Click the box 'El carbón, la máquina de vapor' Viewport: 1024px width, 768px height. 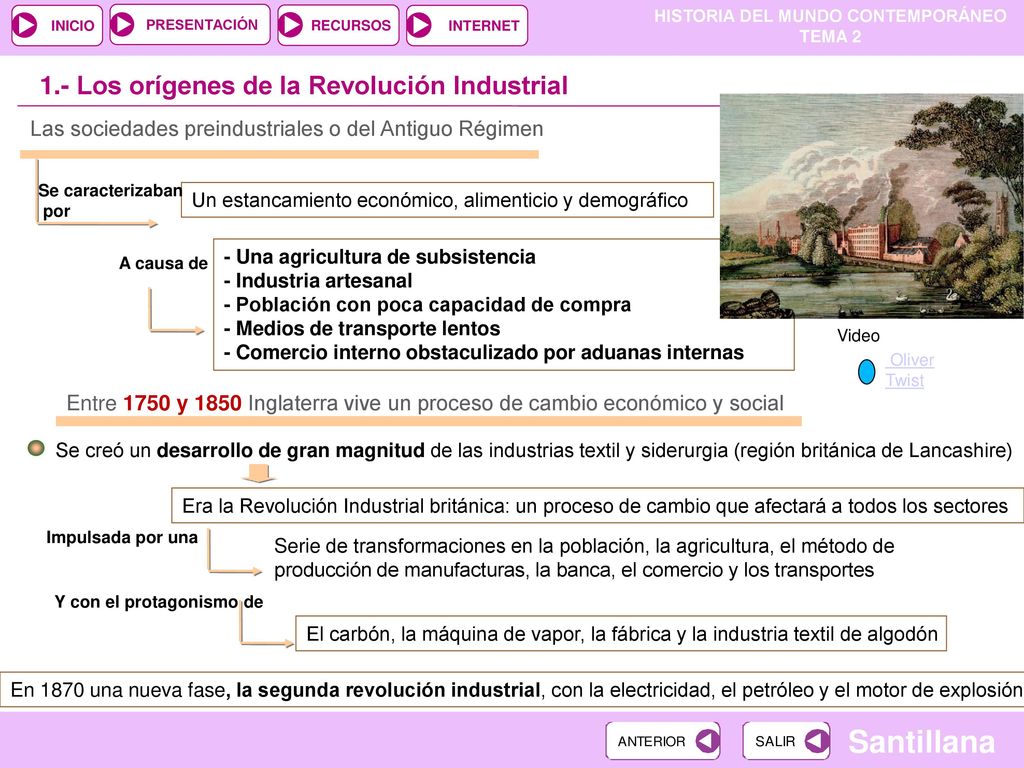tap(621, 633)
